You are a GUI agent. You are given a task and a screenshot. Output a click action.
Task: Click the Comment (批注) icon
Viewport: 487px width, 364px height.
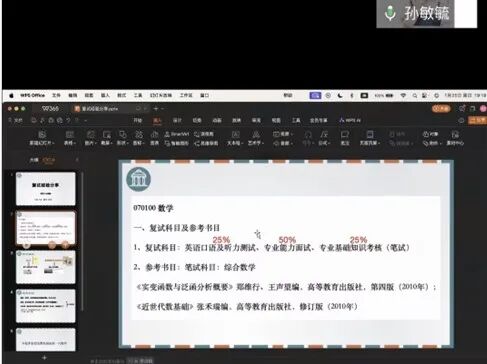point(345,135)
